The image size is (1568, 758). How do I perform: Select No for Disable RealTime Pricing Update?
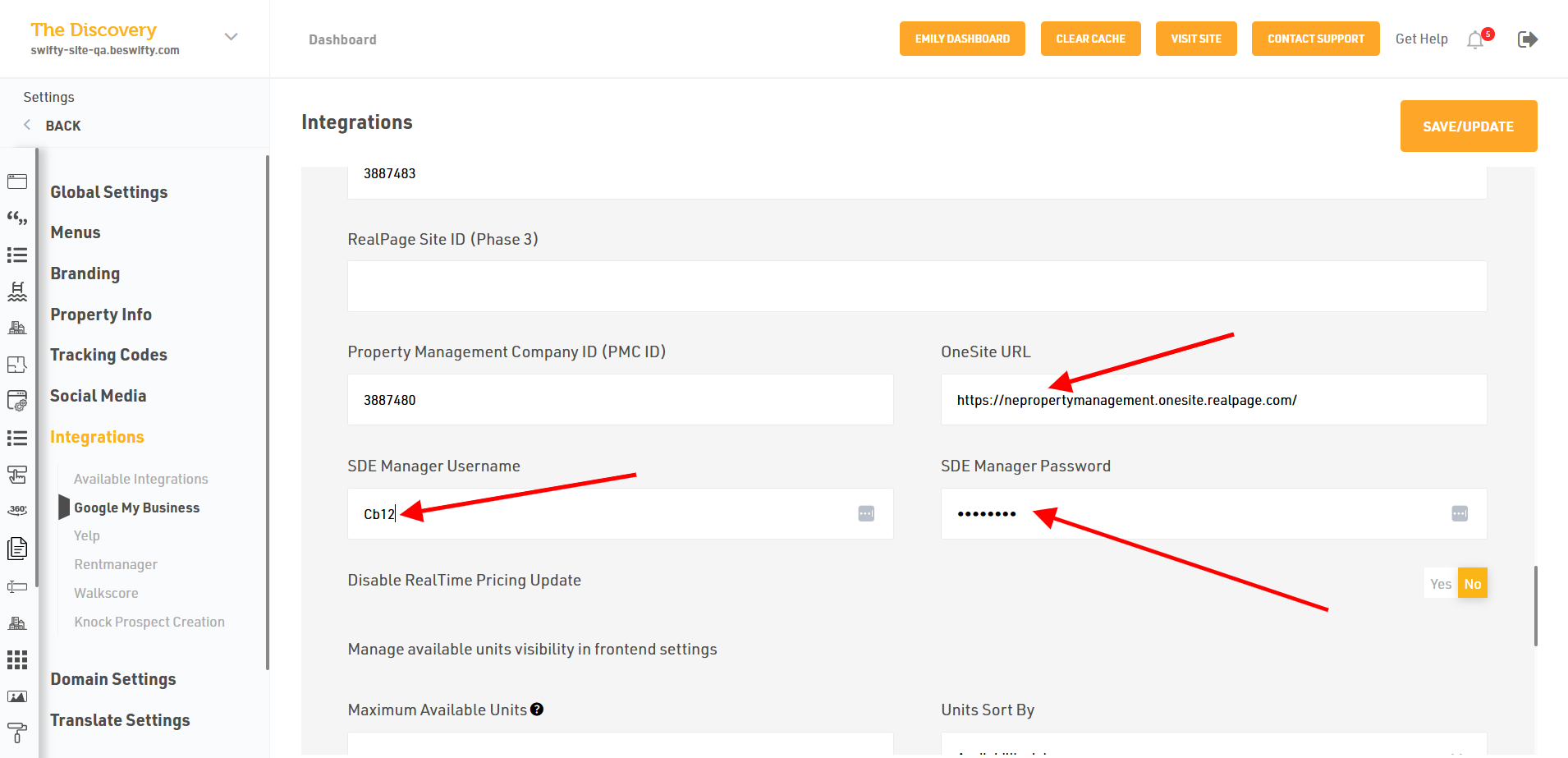[1472, 584]
